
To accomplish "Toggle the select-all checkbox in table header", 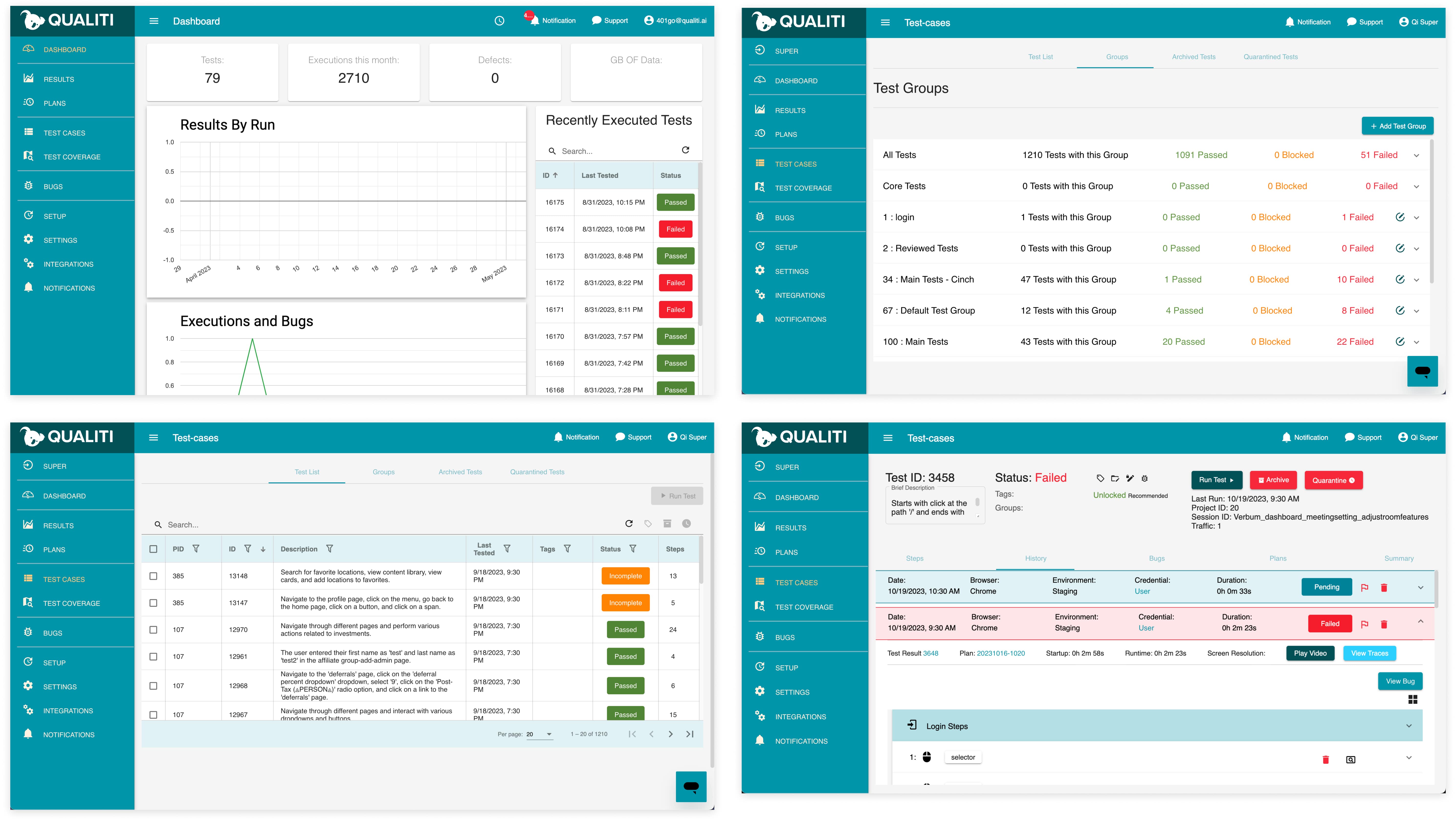I will (153, 549).
